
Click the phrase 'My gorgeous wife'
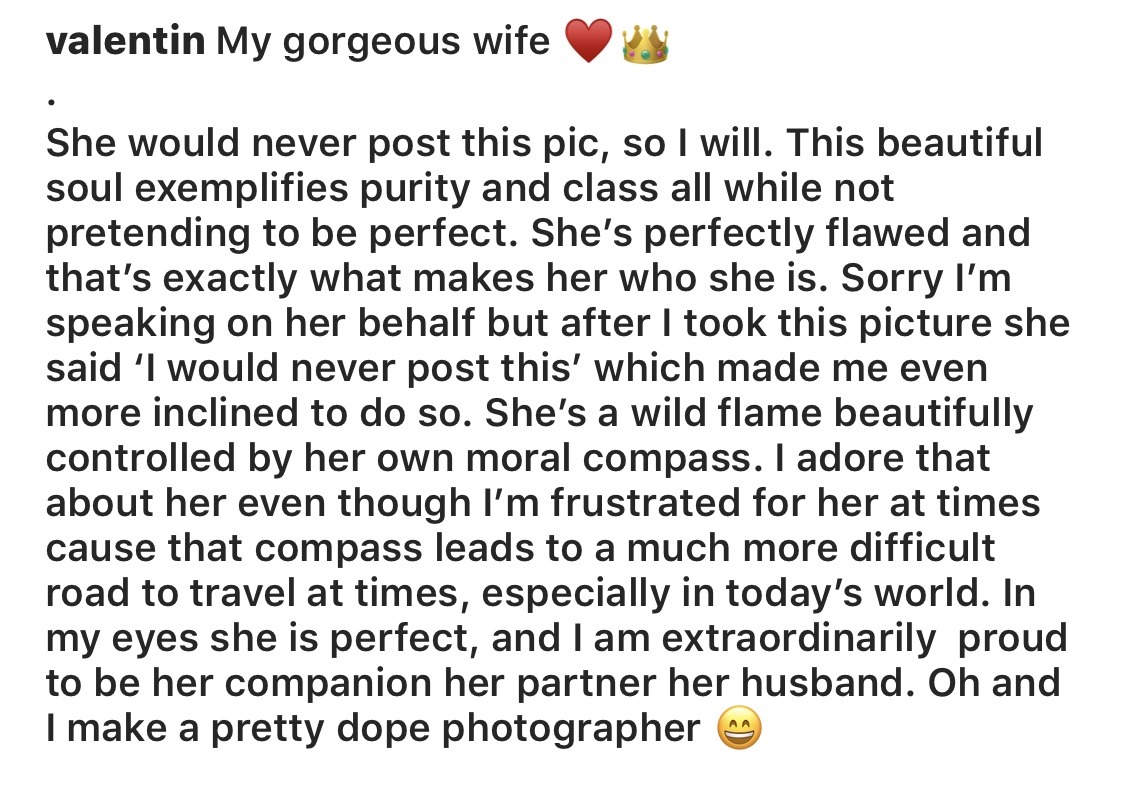[382, 42]
